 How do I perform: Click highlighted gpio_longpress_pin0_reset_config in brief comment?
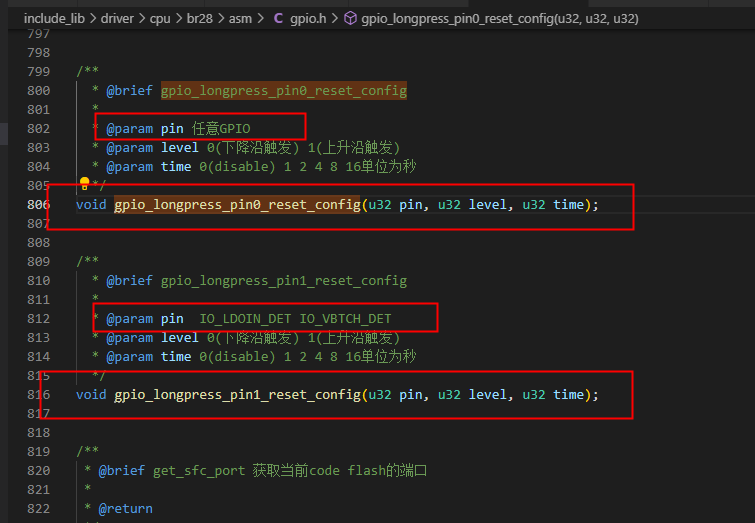284,91
